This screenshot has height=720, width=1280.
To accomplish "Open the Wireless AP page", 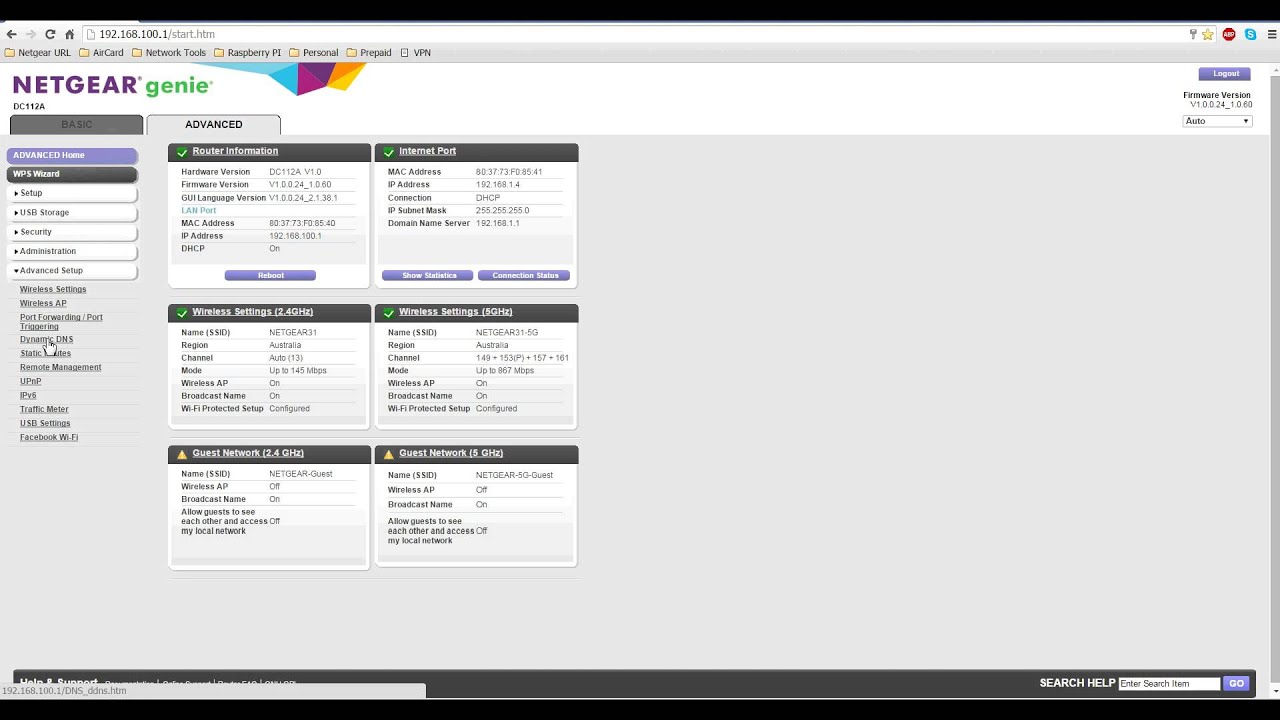I will (x=43, y=304).
